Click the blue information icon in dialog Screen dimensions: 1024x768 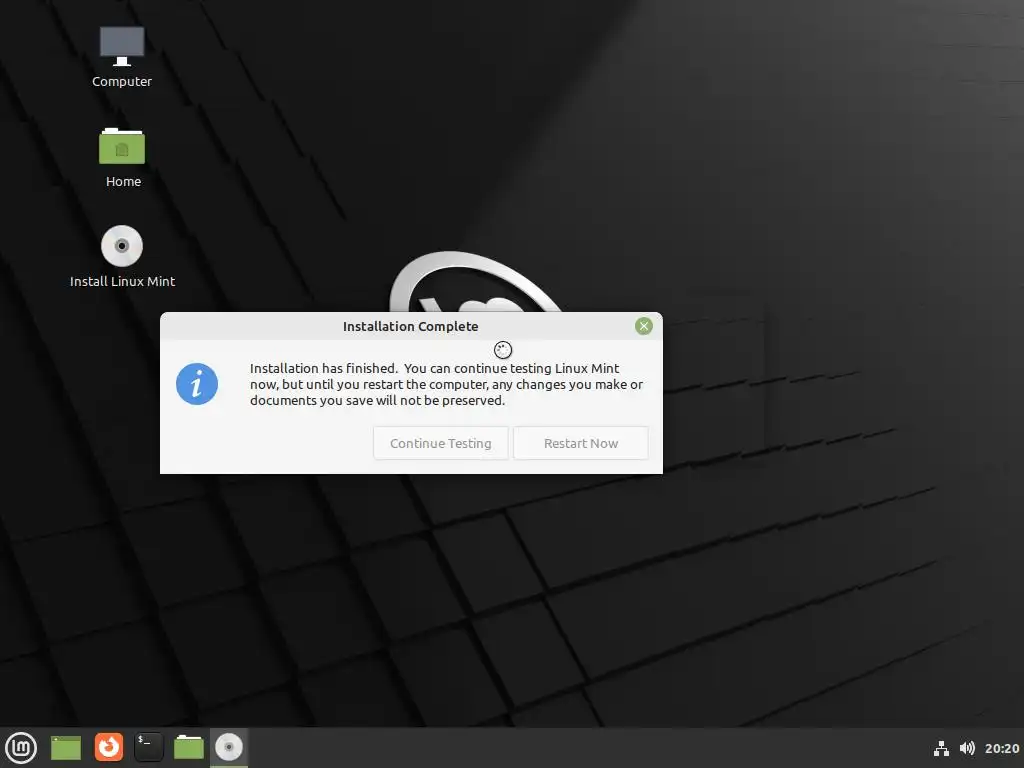pos(197,384)
